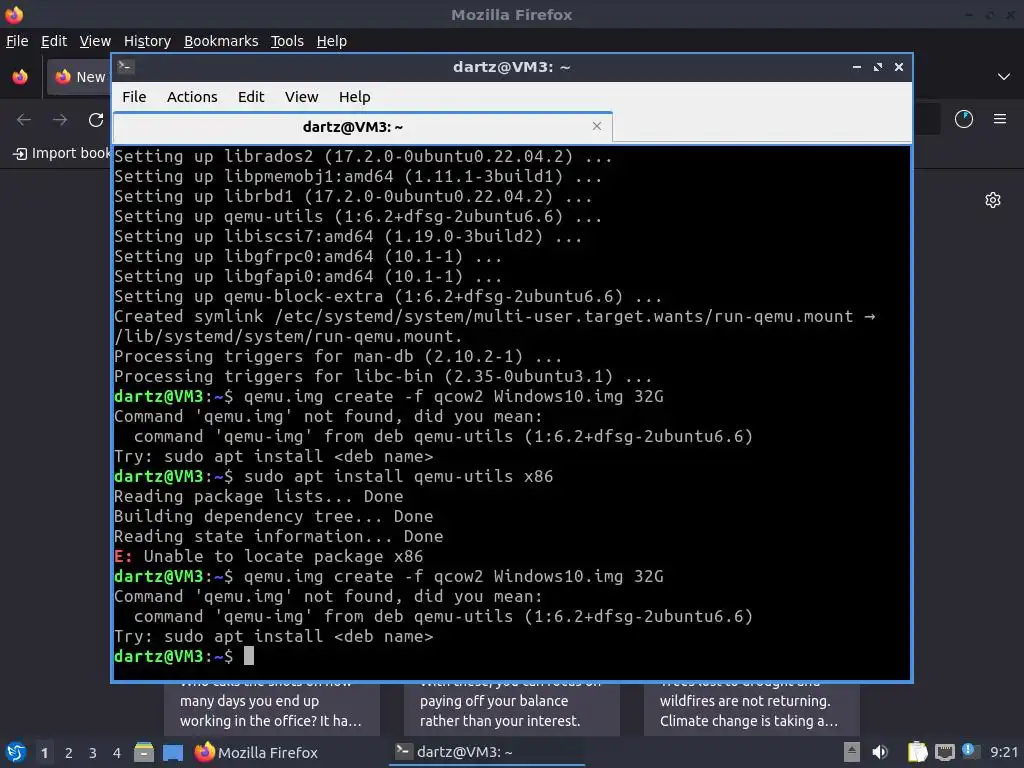This screenshot has height=768, width=1024.
Task: Expand the Firefox list all tabs chevron
Action: 1004,77
